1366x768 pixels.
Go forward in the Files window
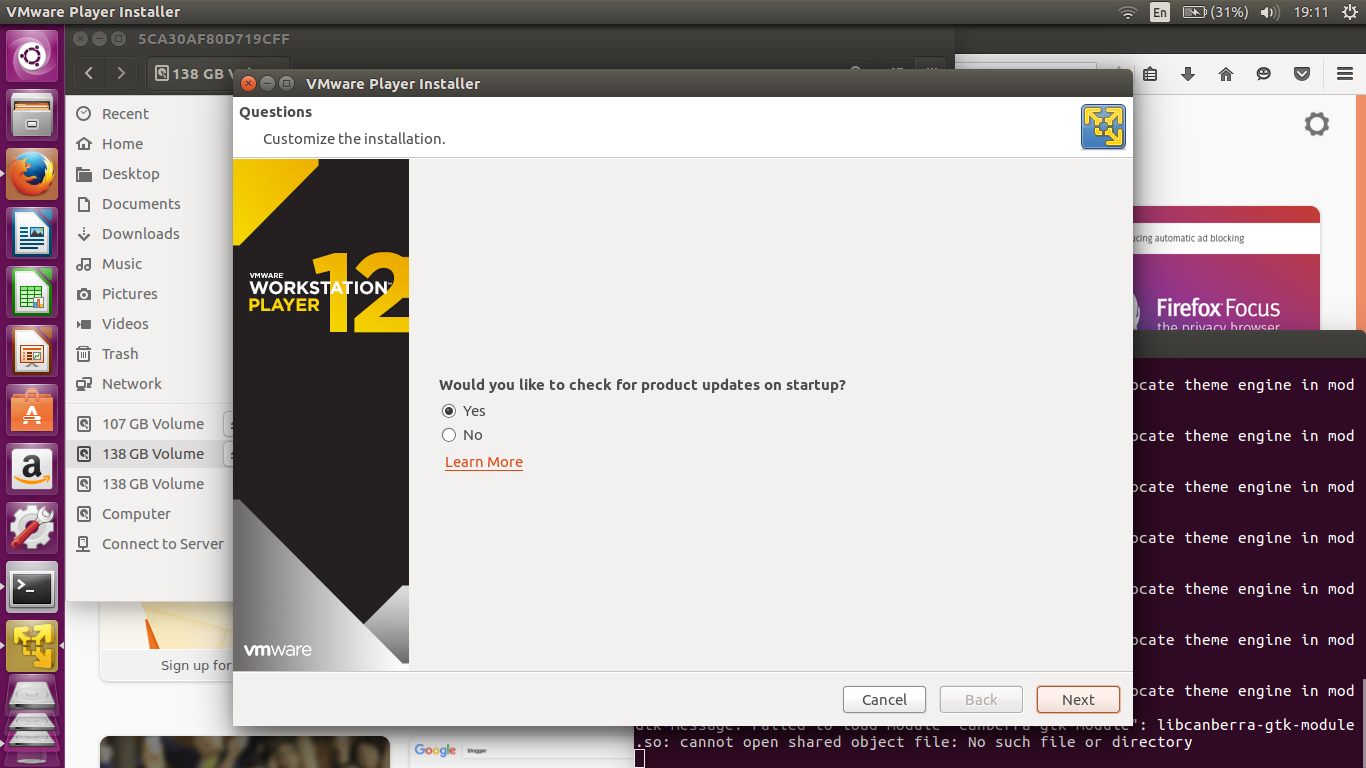tap(121, 73)
